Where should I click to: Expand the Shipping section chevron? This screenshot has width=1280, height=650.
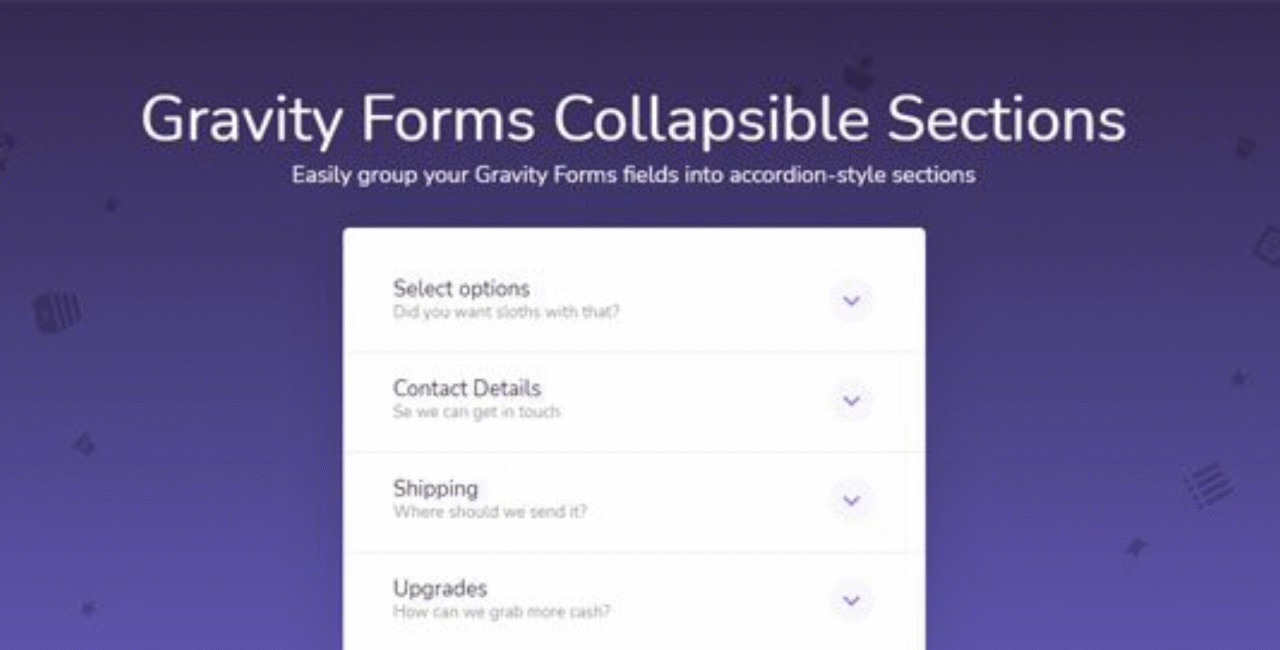pos(851,501)
